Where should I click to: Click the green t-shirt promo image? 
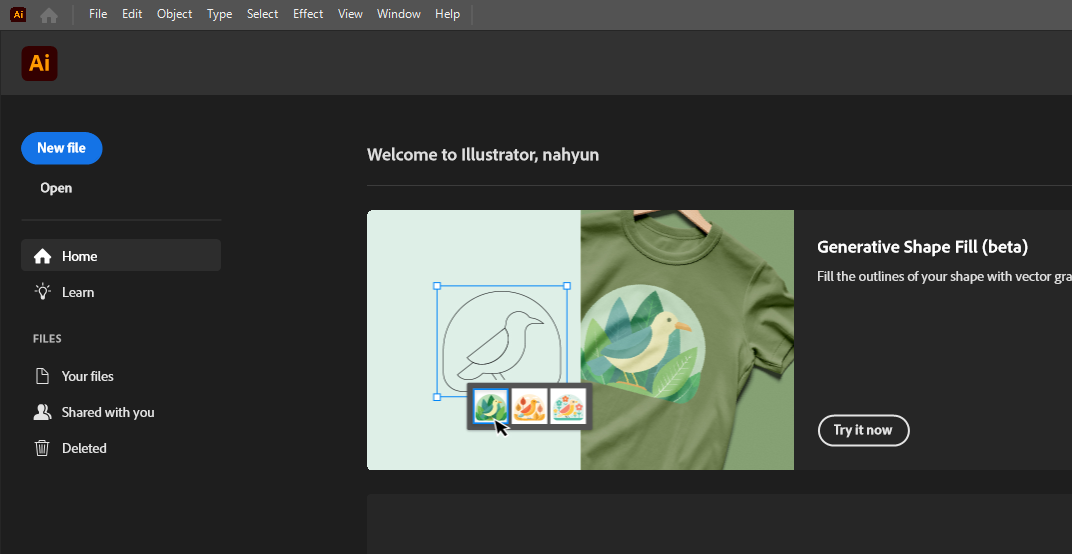[x=687, y=340]
